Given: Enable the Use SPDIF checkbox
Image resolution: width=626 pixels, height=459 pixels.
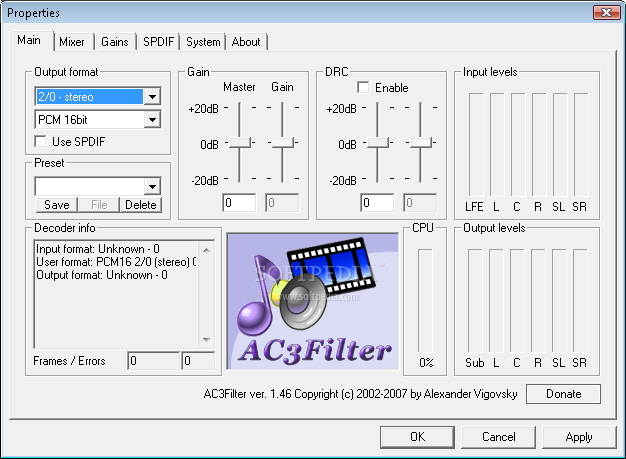Looking at the screenshot, I should pyautogui.click(x=40, y=141).
